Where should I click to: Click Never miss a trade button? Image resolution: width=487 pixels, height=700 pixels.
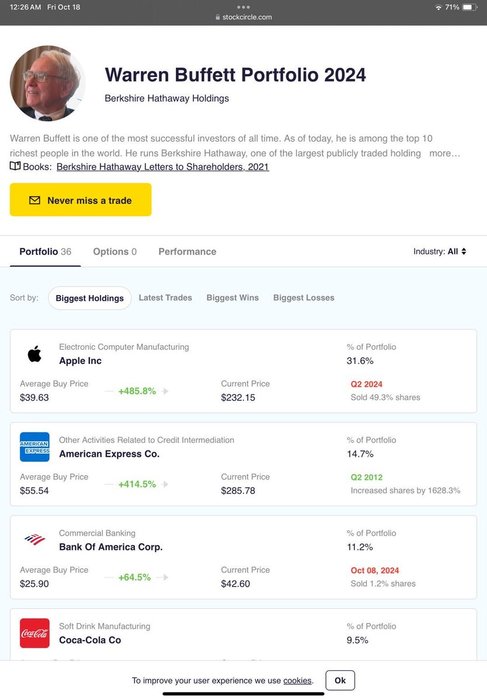click(81, 200)
